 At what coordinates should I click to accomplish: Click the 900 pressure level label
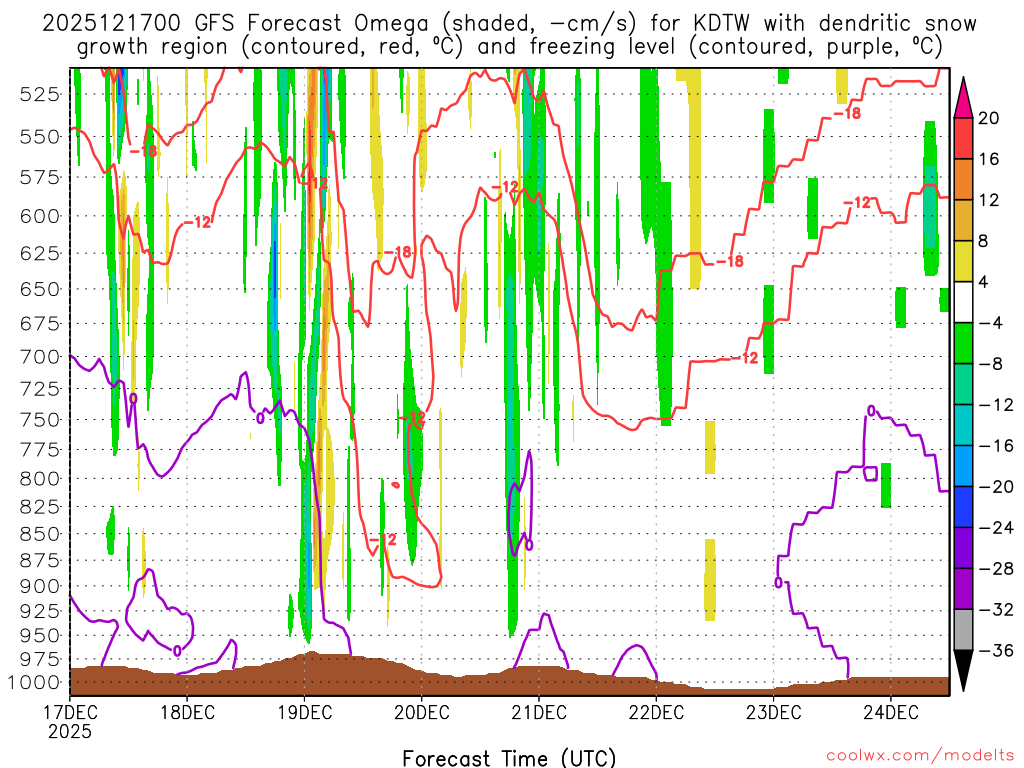pos(39,586)
